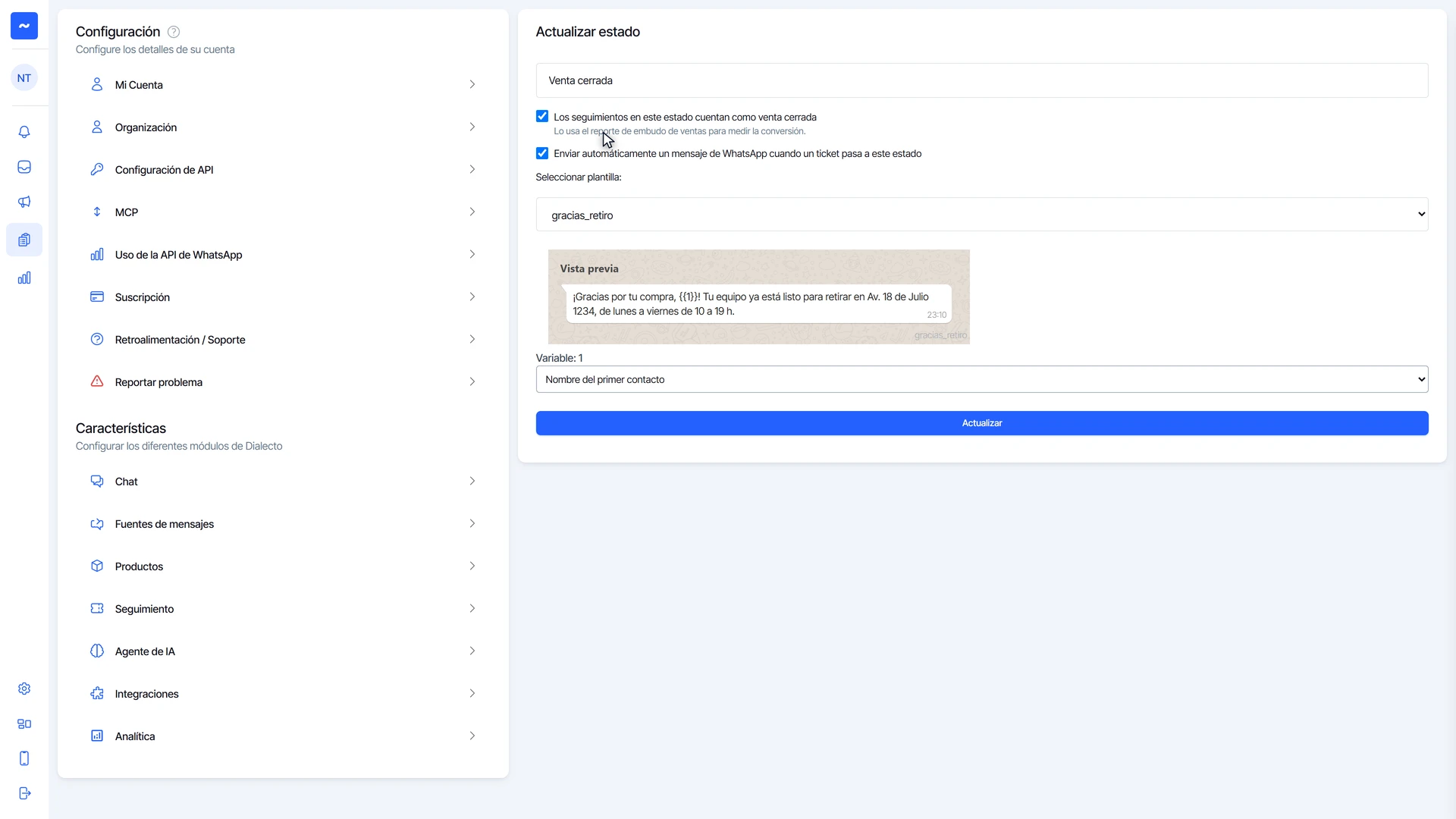1456x819 pixels.
Task: Click the box icon for Productos
Action: (x=97, y=566)
